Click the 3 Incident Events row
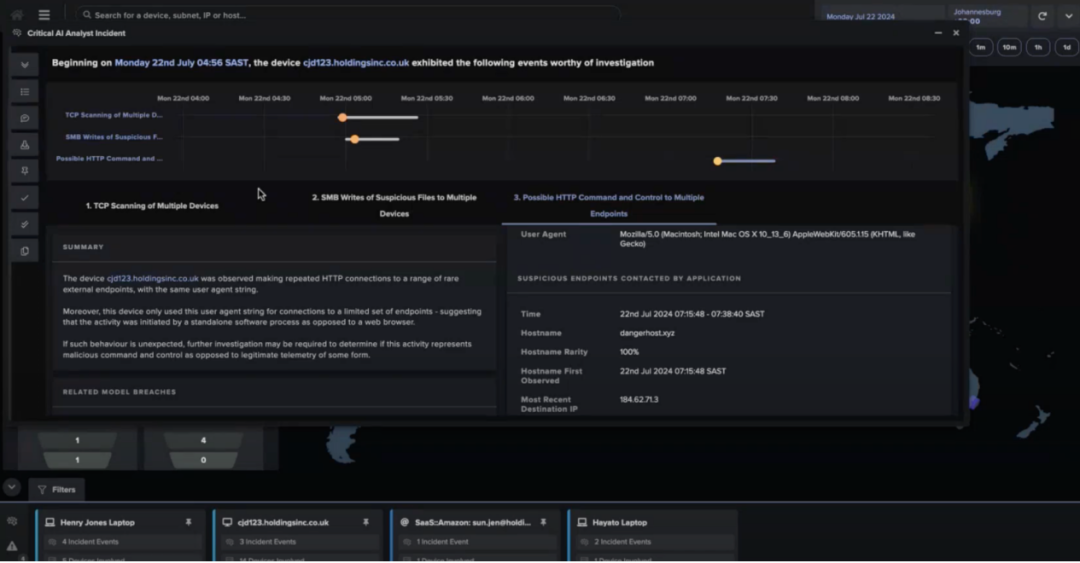The image size is (1080, 563). click(x=302, y=542)
